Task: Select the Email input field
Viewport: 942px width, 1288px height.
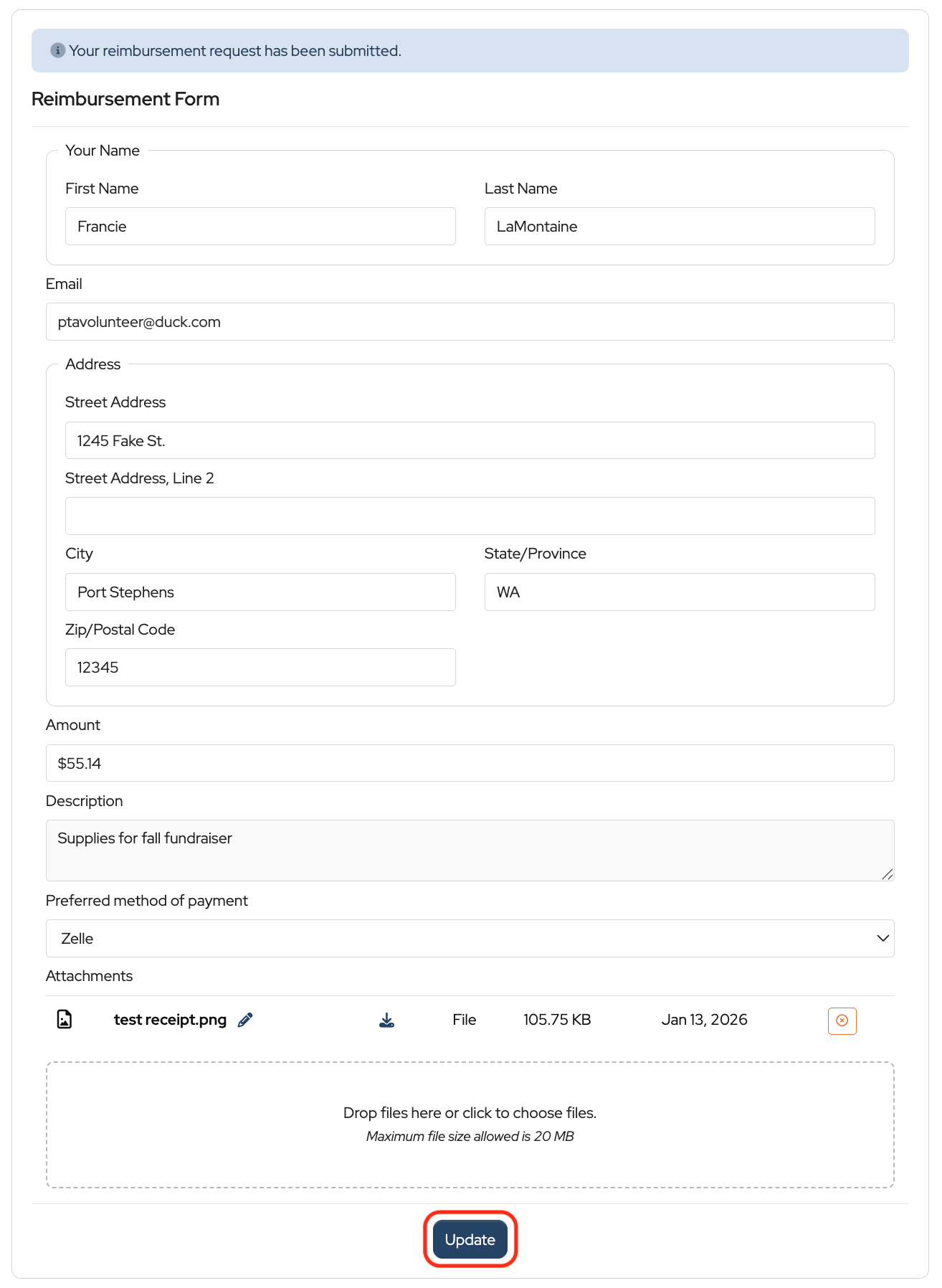Action: [x=470, y=322]
